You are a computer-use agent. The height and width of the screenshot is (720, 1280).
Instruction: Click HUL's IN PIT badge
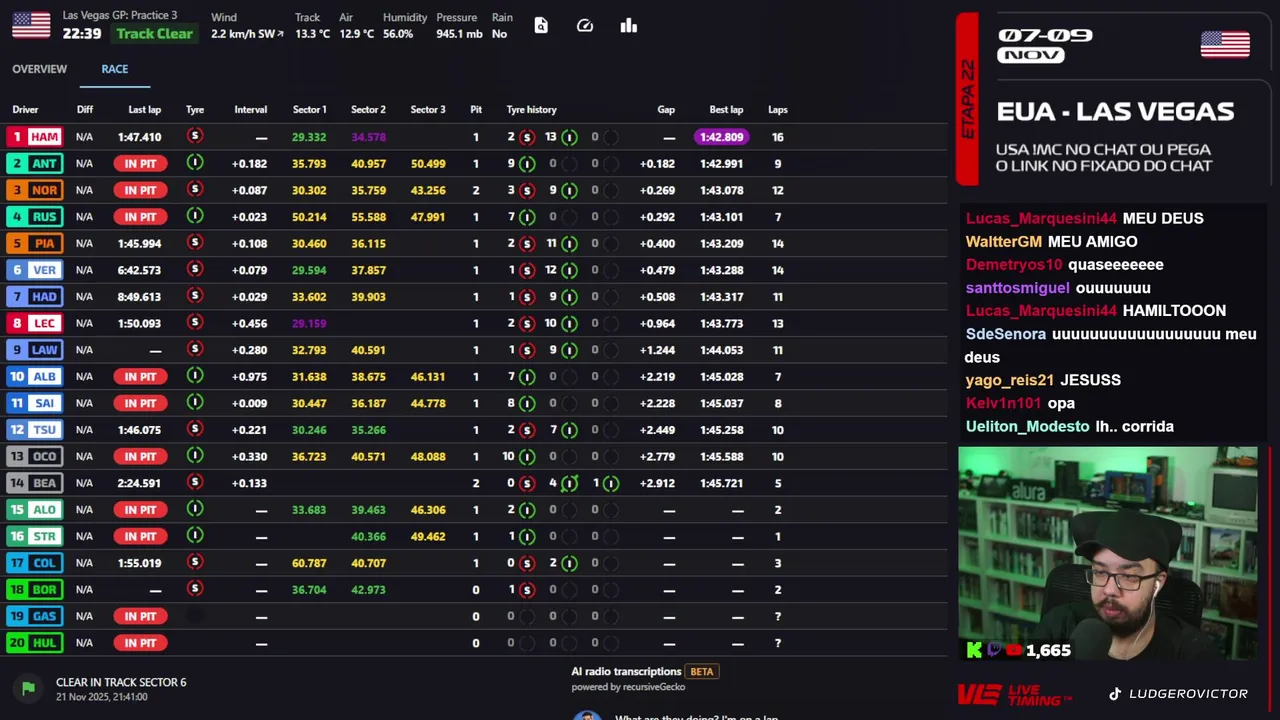(140, 642)
